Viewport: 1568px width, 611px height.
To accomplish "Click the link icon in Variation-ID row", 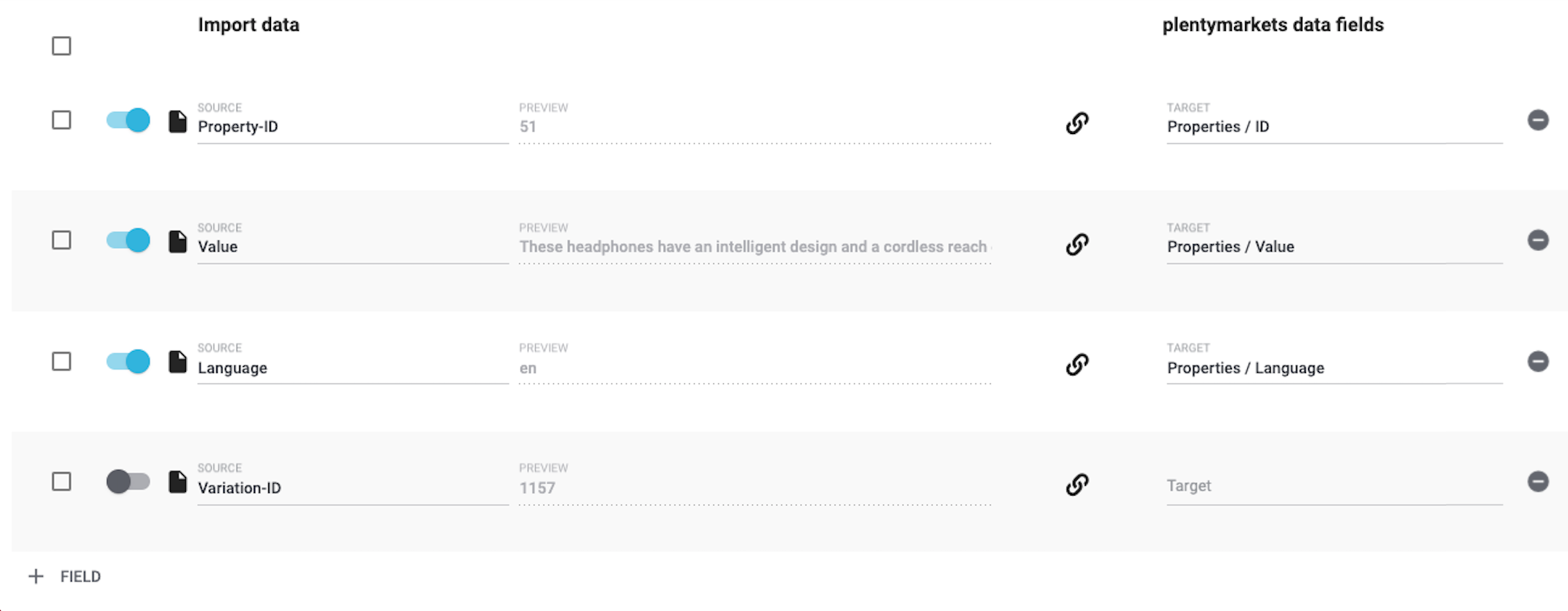I will tap(1076, 484).
